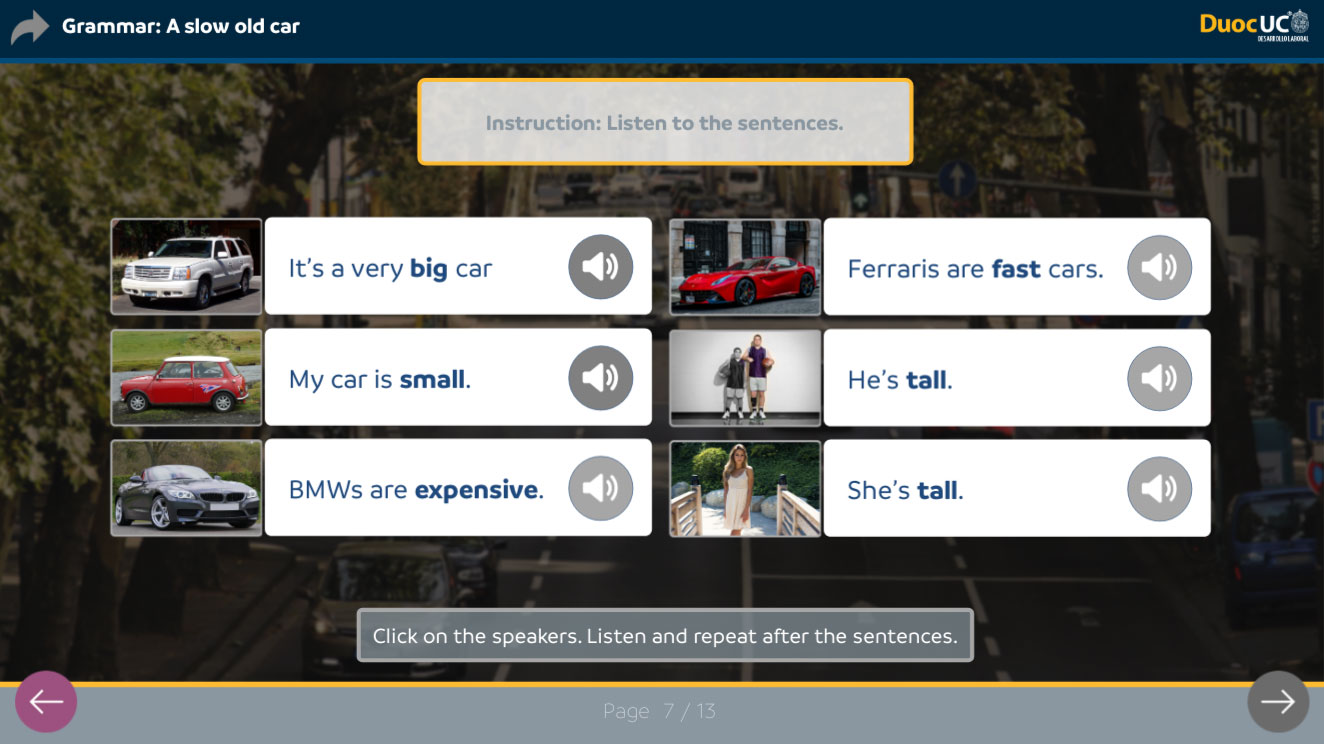Click the "Ferraris are fast cars." sentence
This screenshot has height=744, width=1324.
[x=975, y=268]
